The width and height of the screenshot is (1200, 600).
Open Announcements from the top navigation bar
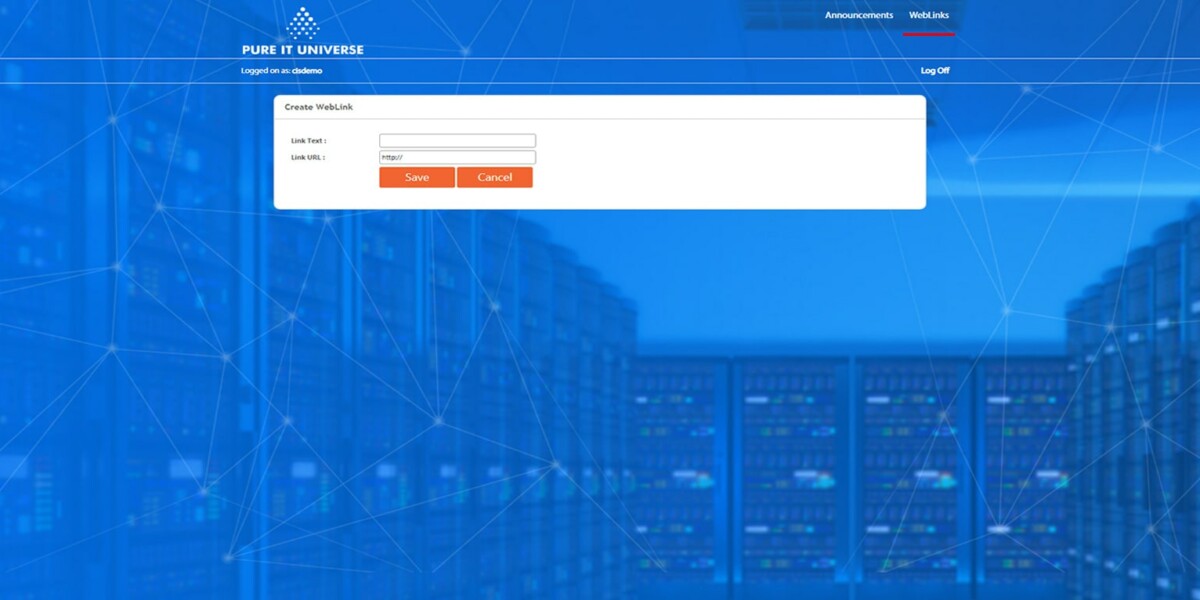(x=857, y=15)
